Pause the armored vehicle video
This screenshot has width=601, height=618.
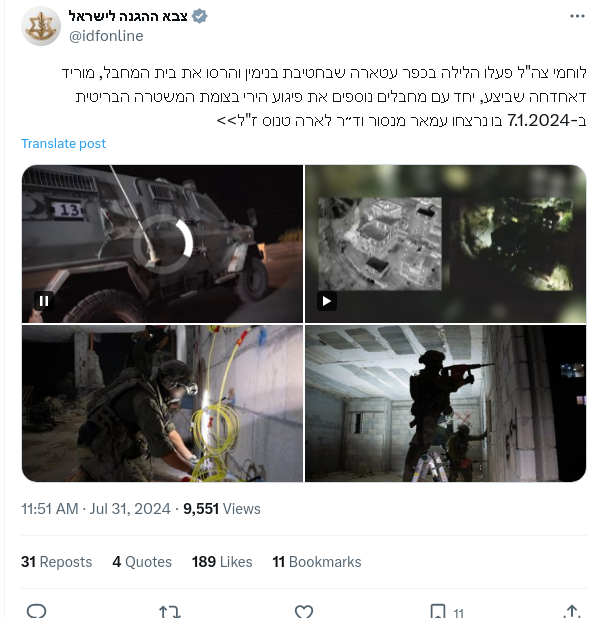click(44, 301)
